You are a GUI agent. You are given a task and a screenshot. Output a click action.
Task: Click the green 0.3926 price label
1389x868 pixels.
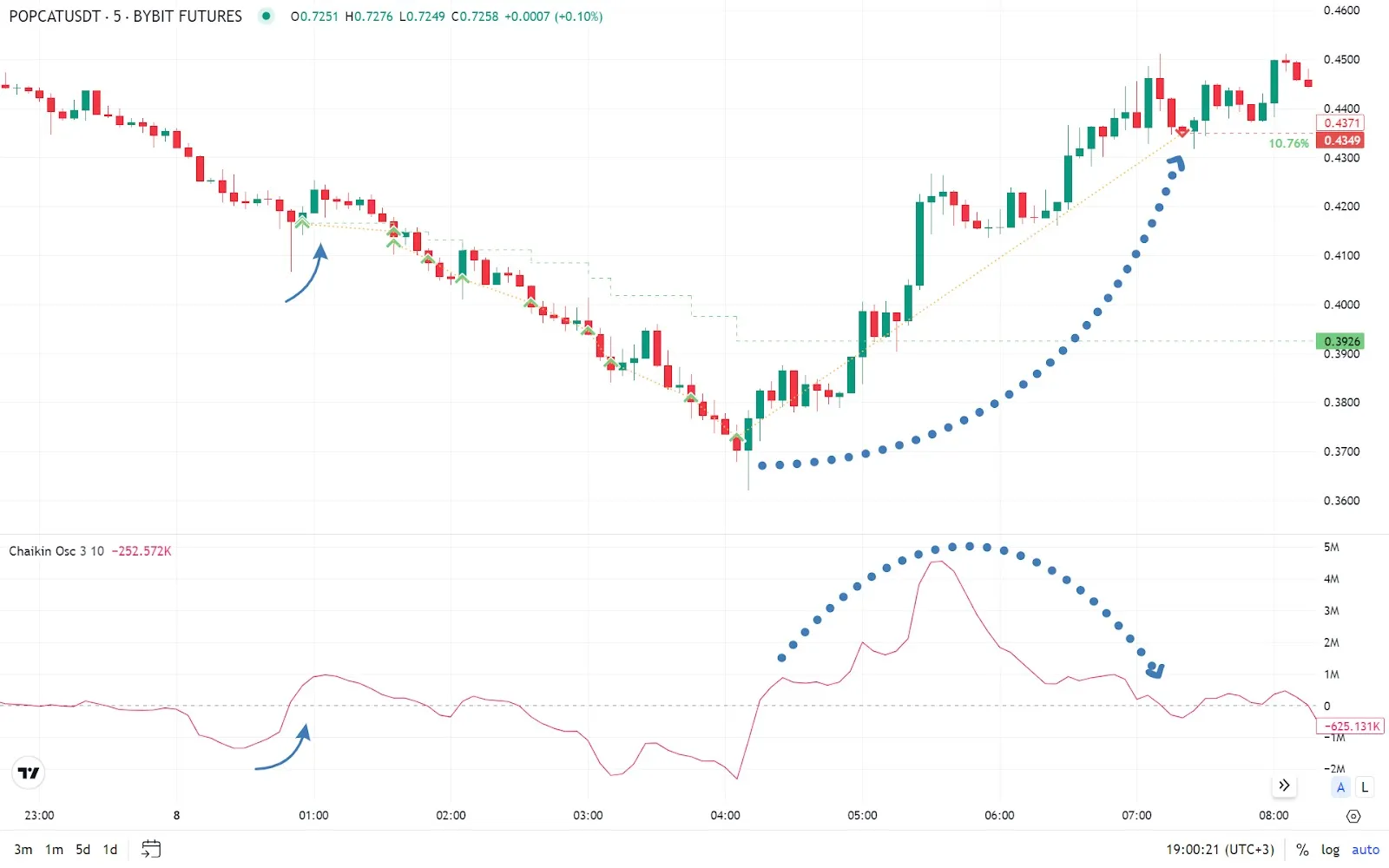(x=1340, y=341)
